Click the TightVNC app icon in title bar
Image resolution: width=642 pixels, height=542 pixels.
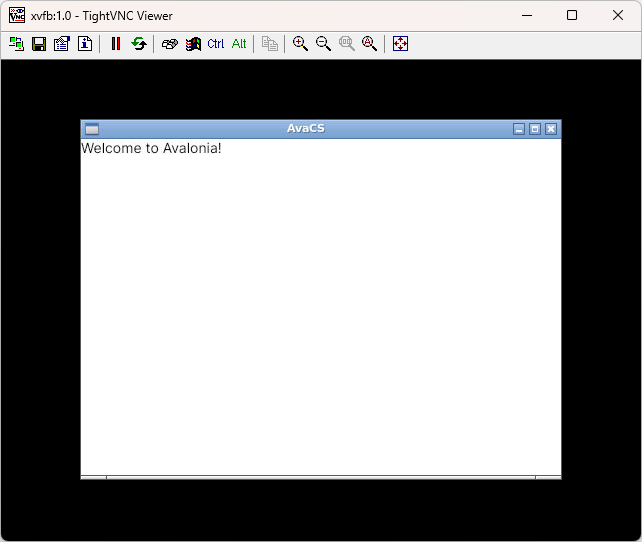pos(17,15)
